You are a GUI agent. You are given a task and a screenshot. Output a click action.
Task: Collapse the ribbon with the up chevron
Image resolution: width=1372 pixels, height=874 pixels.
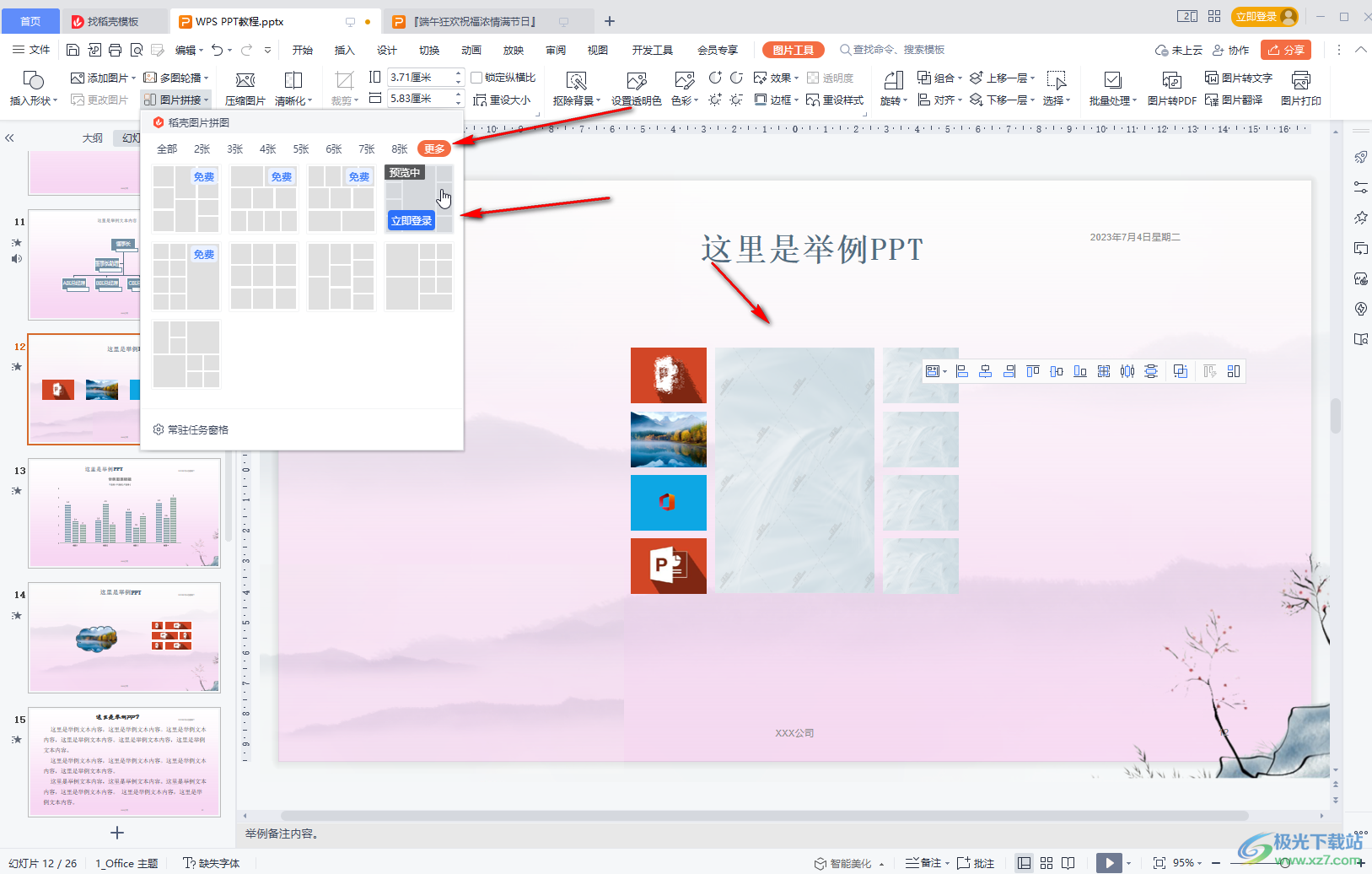coord(1360,50)
